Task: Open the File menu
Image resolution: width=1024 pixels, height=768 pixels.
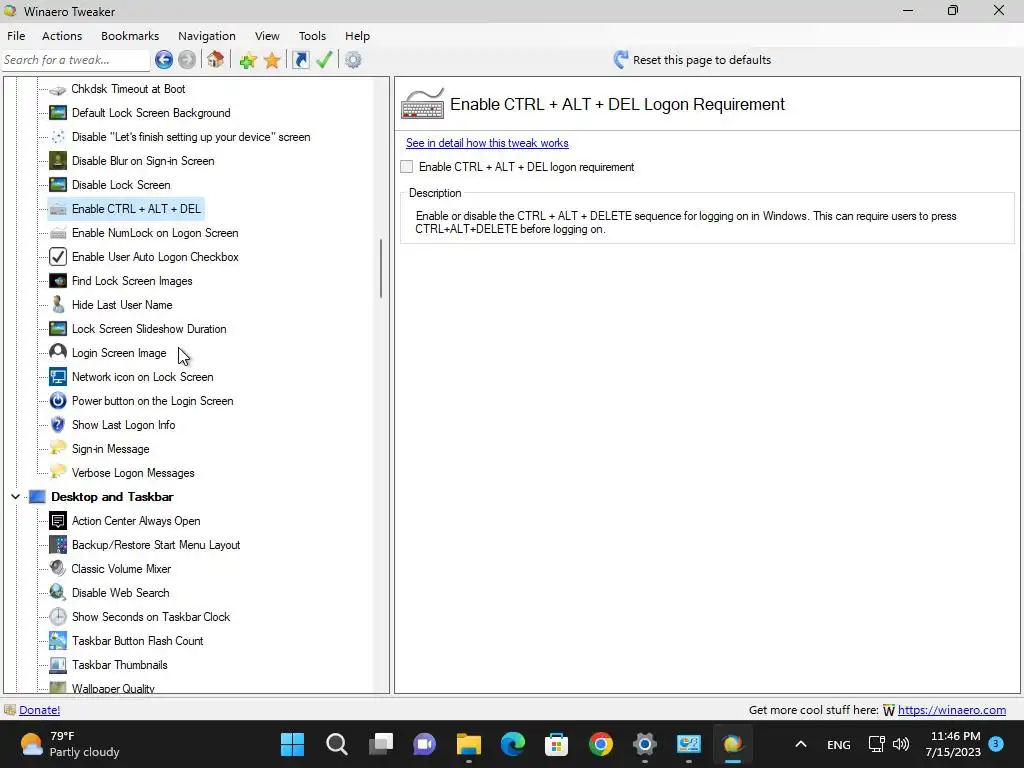Action: [16, 36]
